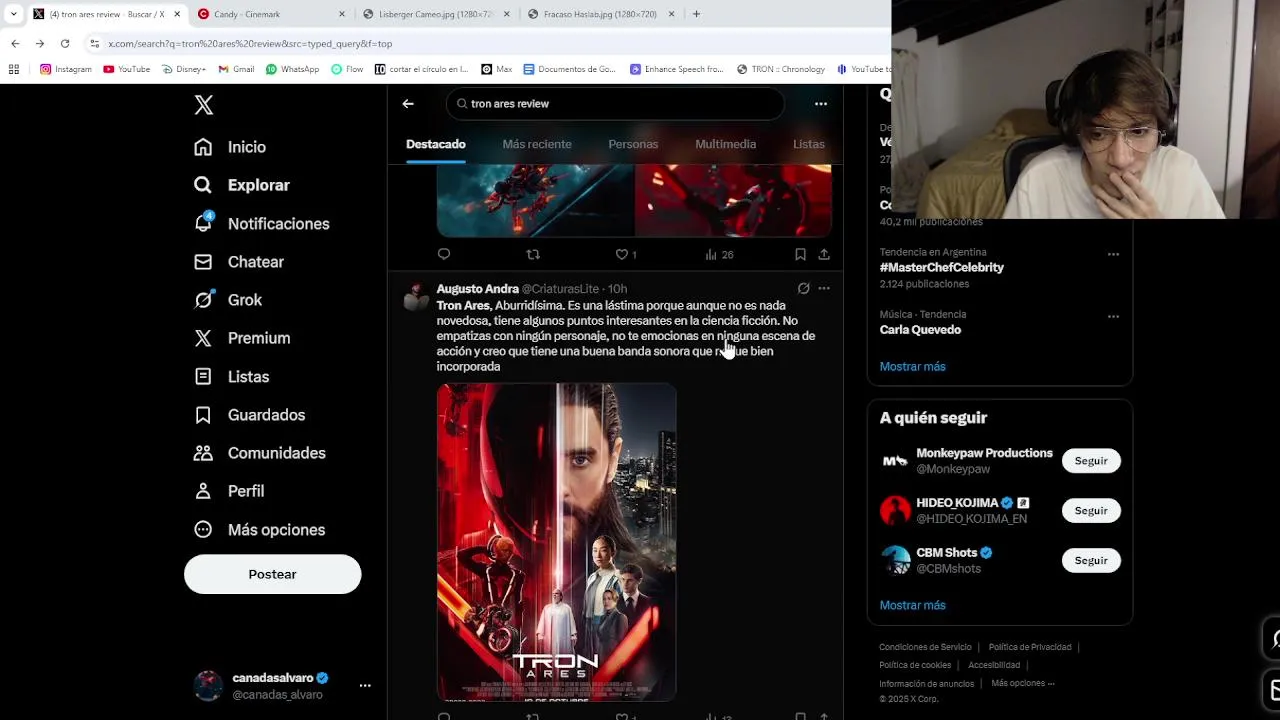The height and width of the screenshot is (720, 1280).
Task: Open a new browser tab
Action: click(x=696, y=14)
